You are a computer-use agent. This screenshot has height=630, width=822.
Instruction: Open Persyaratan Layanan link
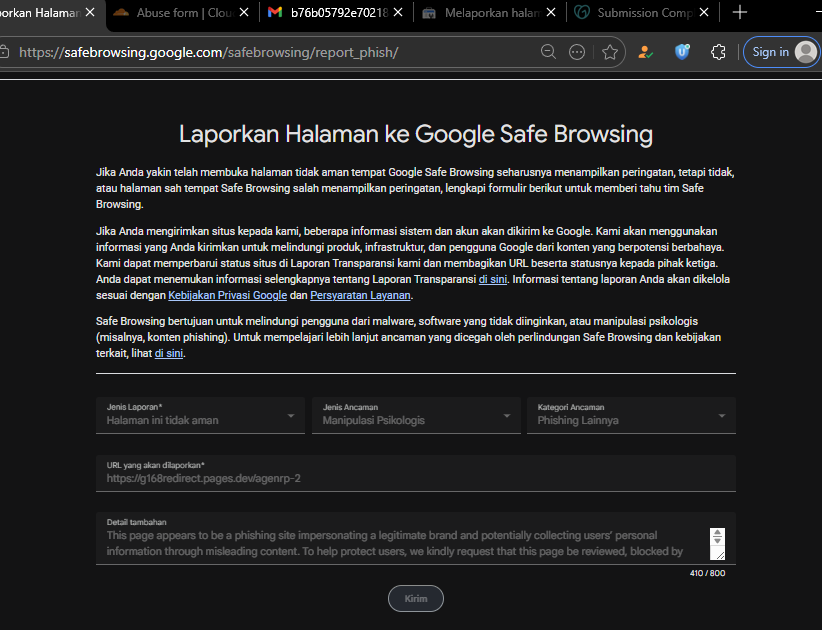point(360,296)
